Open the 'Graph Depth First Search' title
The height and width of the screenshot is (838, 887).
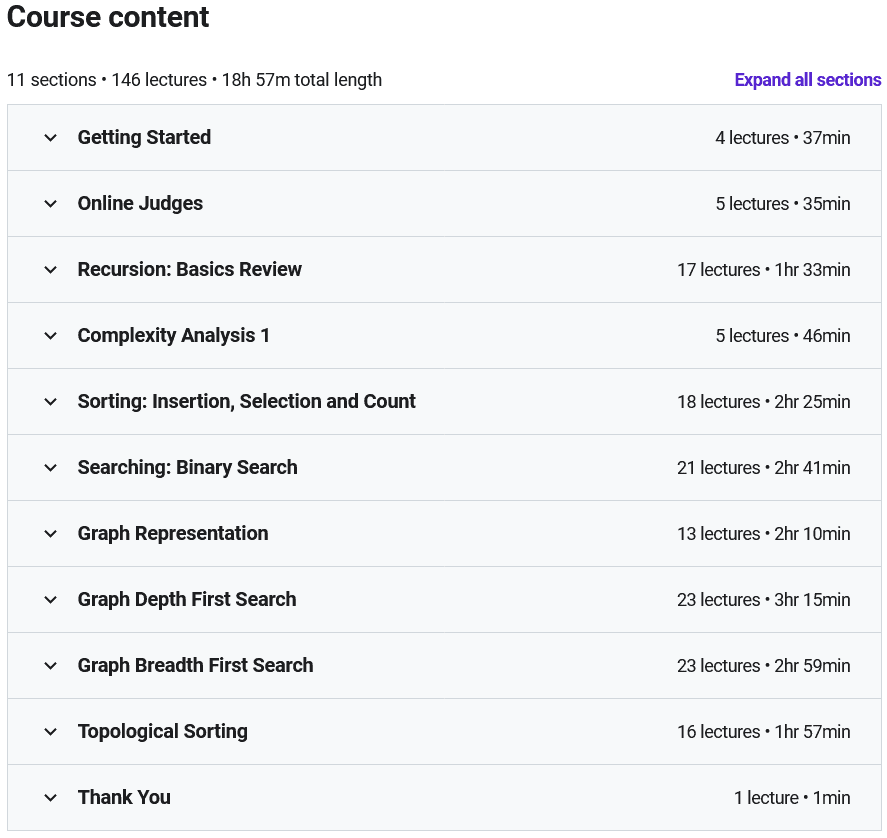[187, 600]
